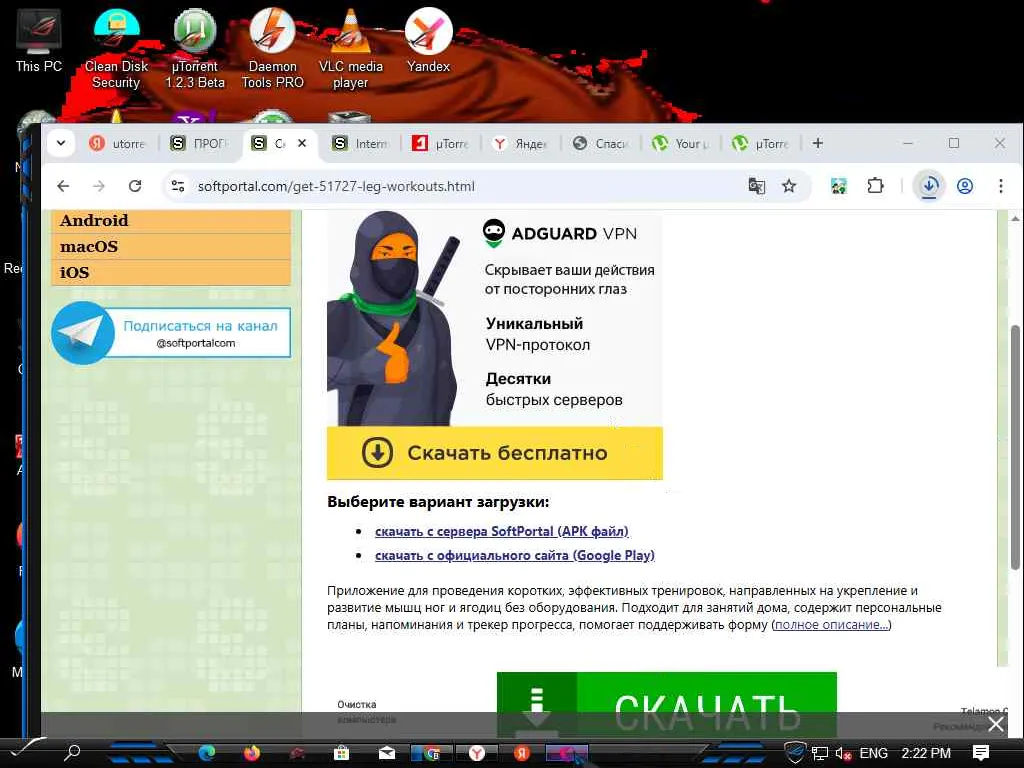
Task: Switch to the last green-icon 'µTorre' tab
Action: tap(761, 144)
